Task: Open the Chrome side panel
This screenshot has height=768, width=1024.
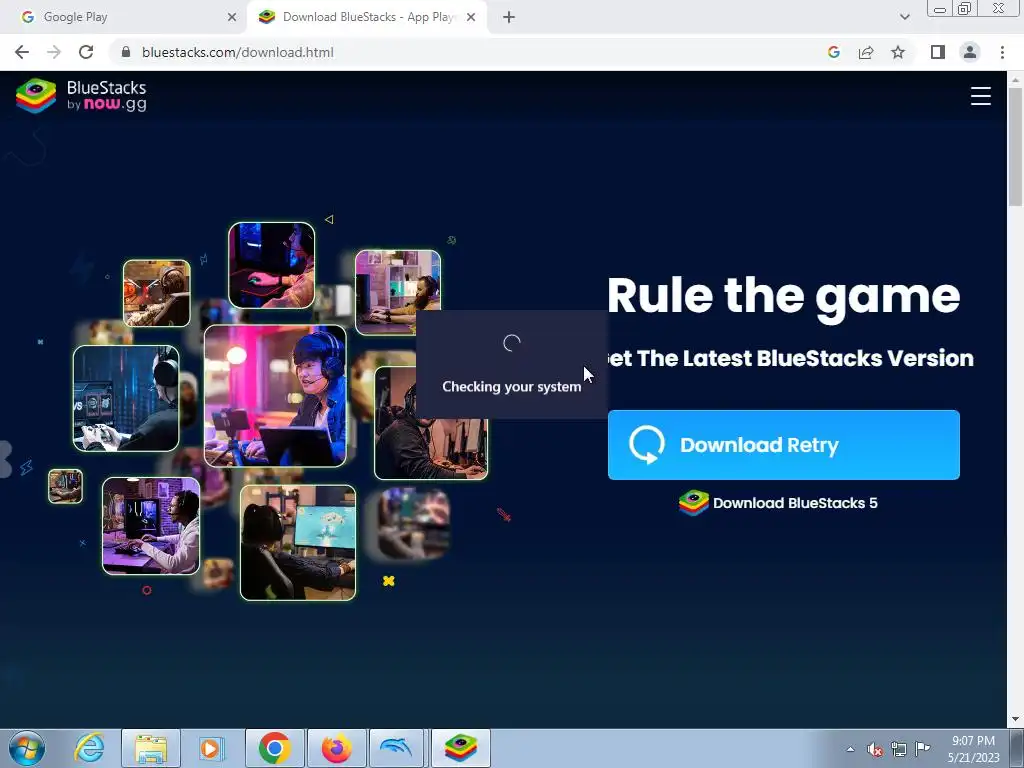Action: (x=938, y=52)
